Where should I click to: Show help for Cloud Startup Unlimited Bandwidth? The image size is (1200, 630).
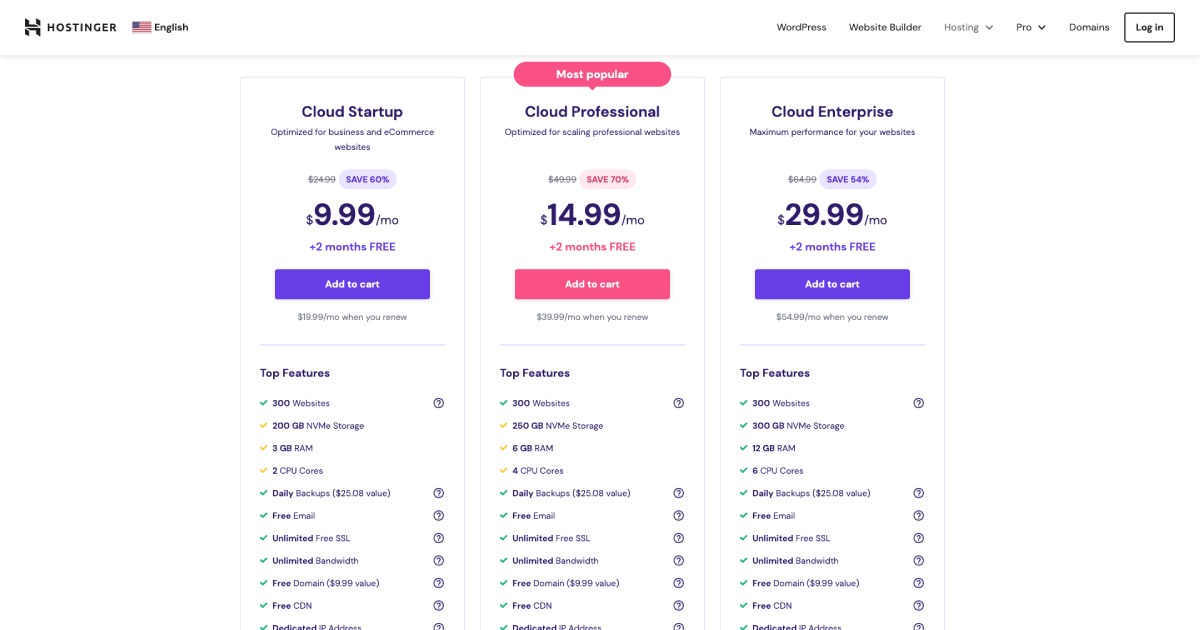coord(438,561)
